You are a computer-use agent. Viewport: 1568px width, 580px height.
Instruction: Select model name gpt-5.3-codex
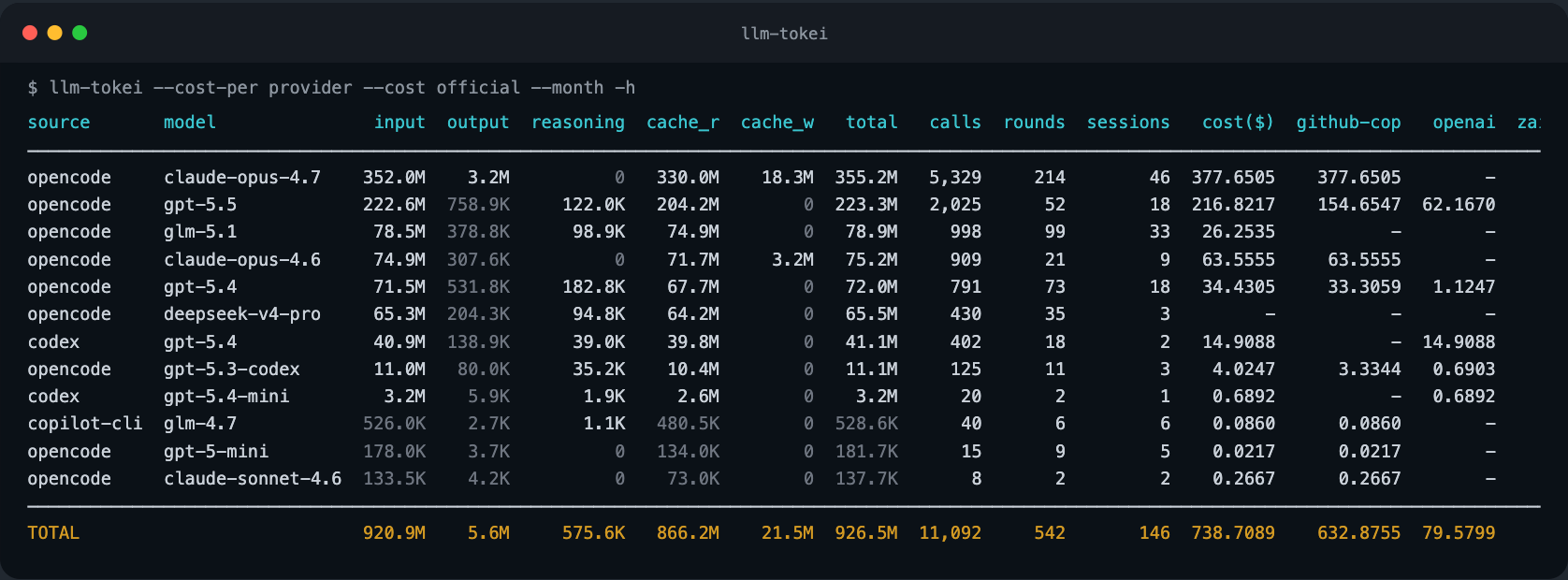[232, 370]
